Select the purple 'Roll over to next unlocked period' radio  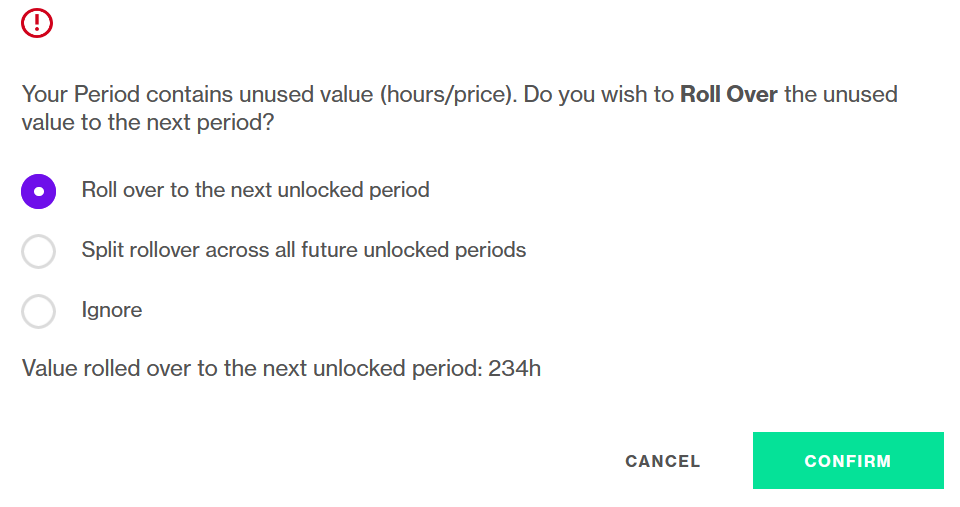tap(39, 191)
